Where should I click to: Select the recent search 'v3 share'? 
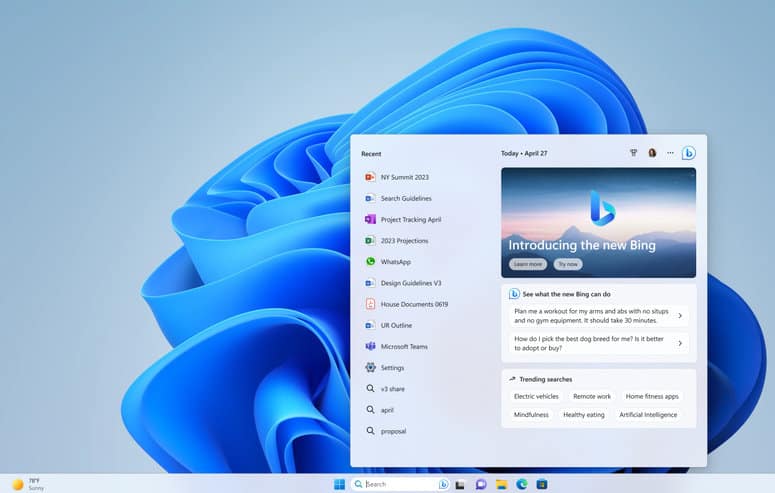392,389
